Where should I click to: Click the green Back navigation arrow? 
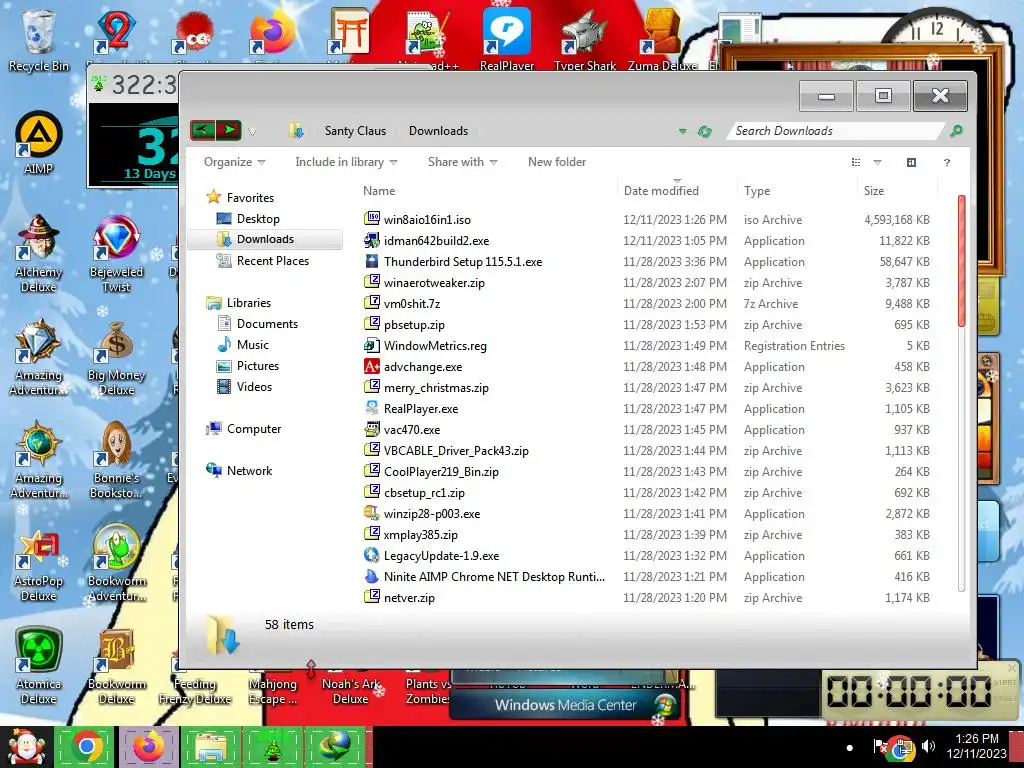[202, 130]
